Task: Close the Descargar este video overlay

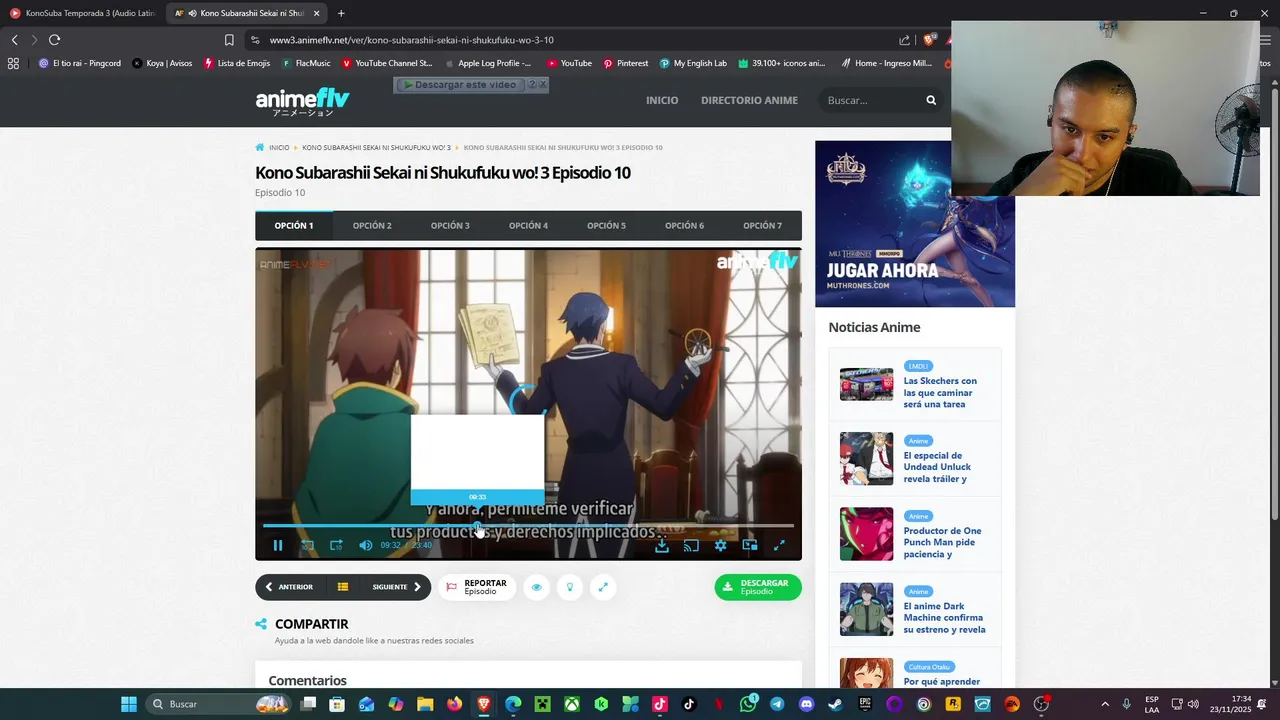Action: [543, 85]
